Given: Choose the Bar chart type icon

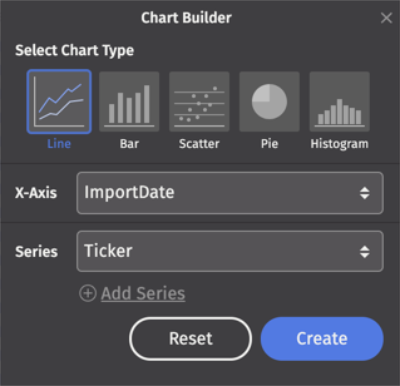Looking at the screenshot, I should [x=129, y=102].
